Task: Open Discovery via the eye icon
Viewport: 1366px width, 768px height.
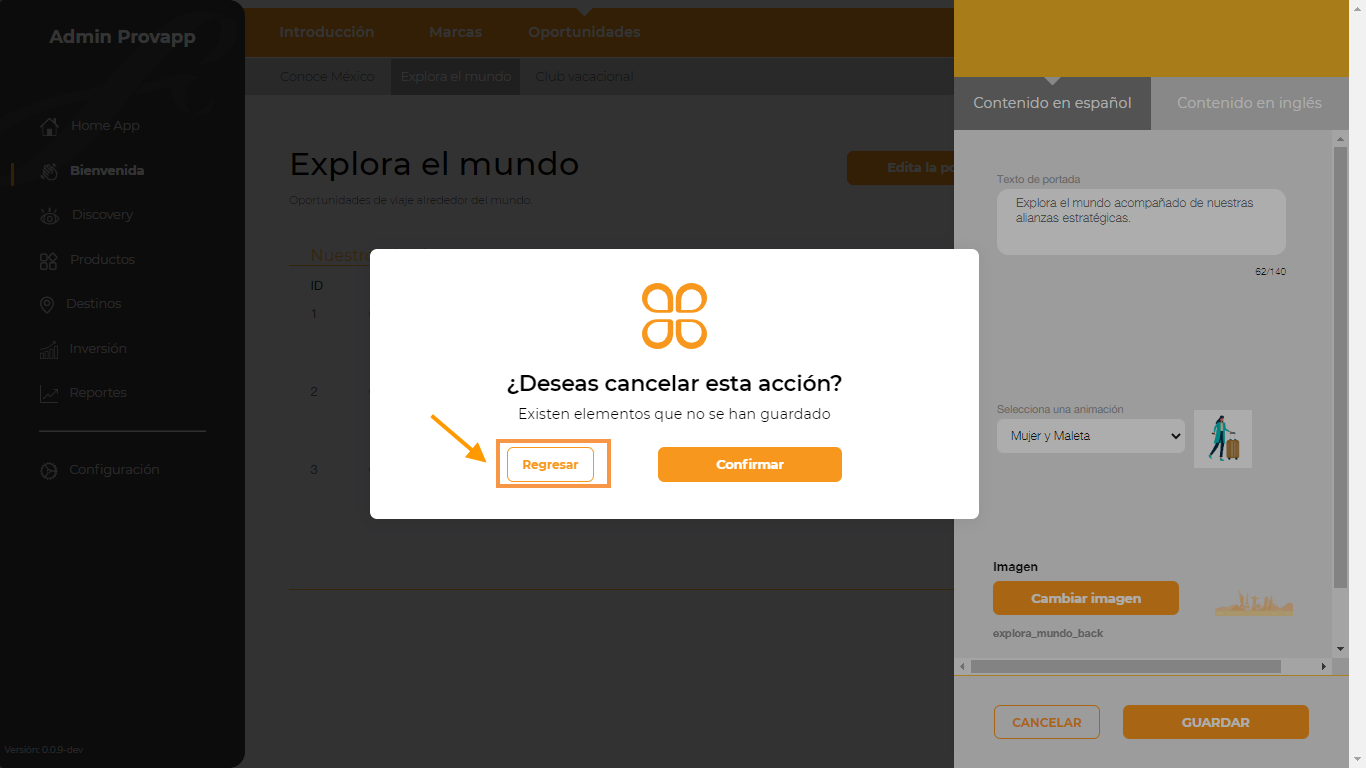Action: tap(50, 216)
